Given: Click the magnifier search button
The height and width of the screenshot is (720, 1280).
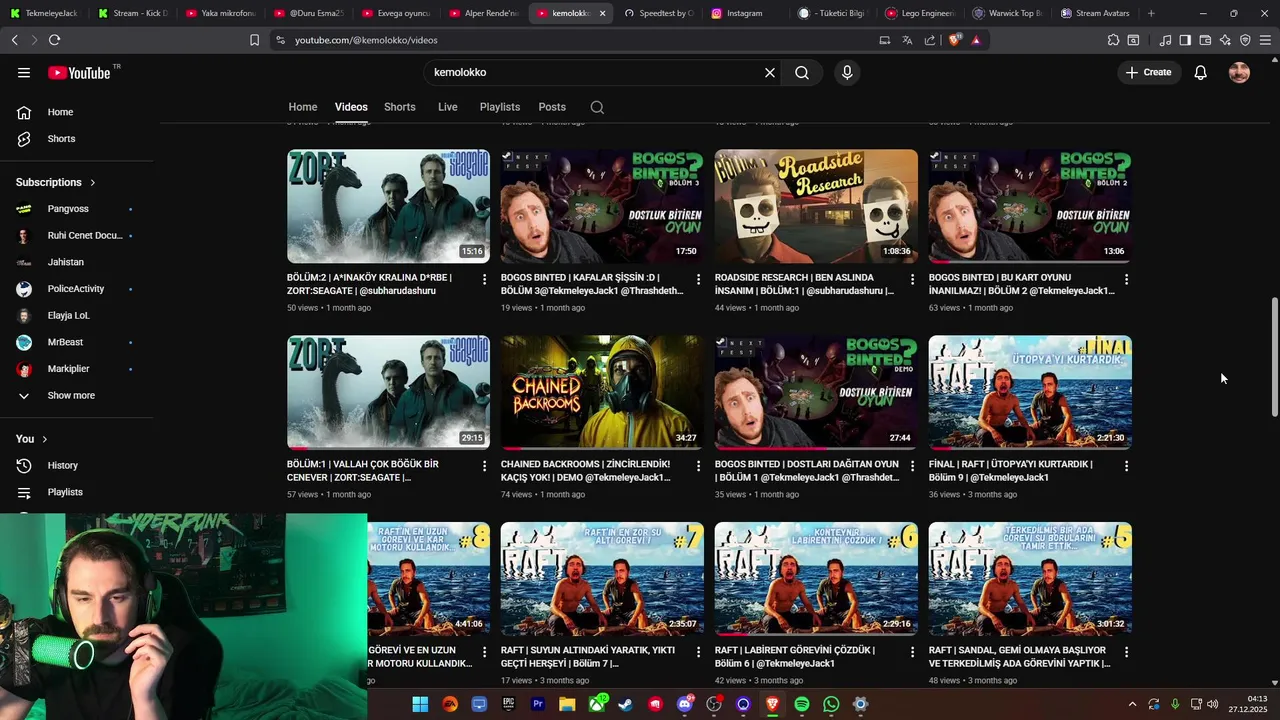Looking at the screenshot, I should pyautogui.click(x=802, y=72).
